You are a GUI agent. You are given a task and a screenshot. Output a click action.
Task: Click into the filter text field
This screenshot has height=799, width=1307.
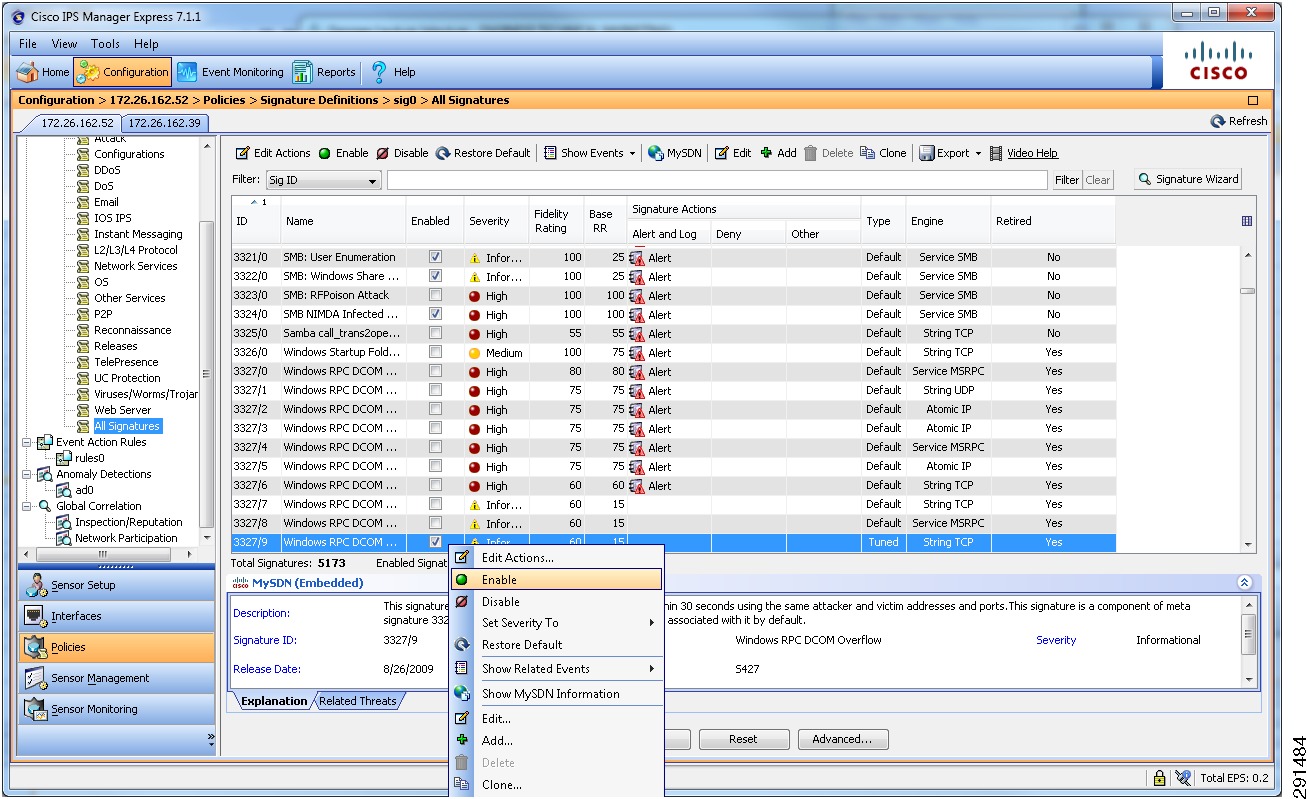[719, 180]
